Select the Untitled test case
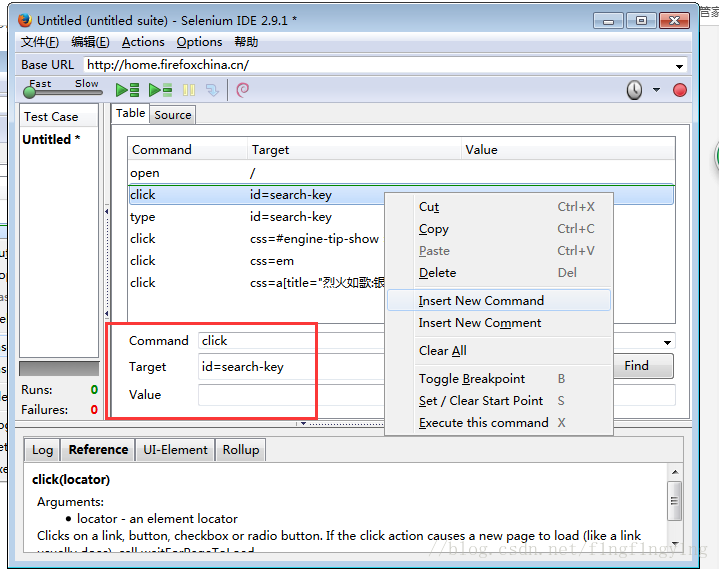 tap(51, 139)
